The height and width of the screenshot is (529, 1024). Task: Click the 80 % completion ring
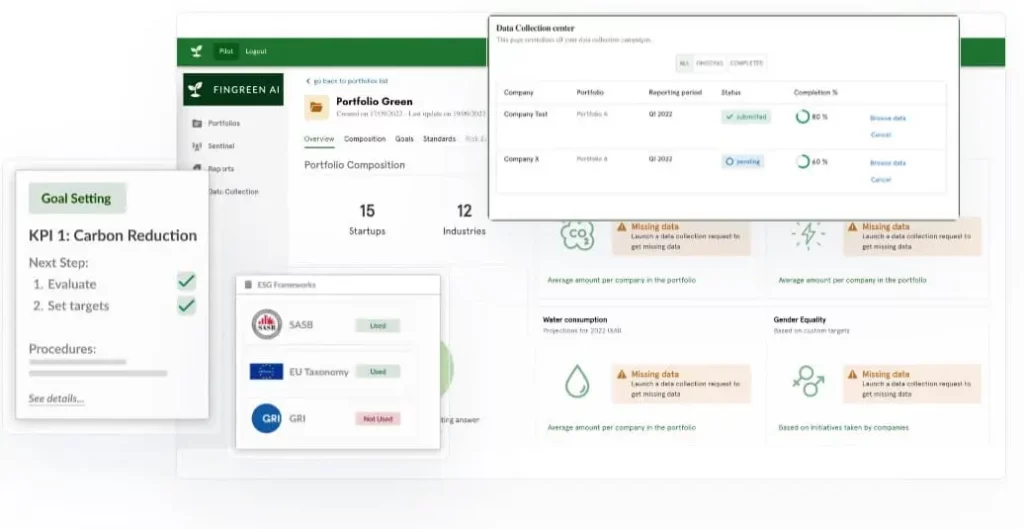(803, 117)
